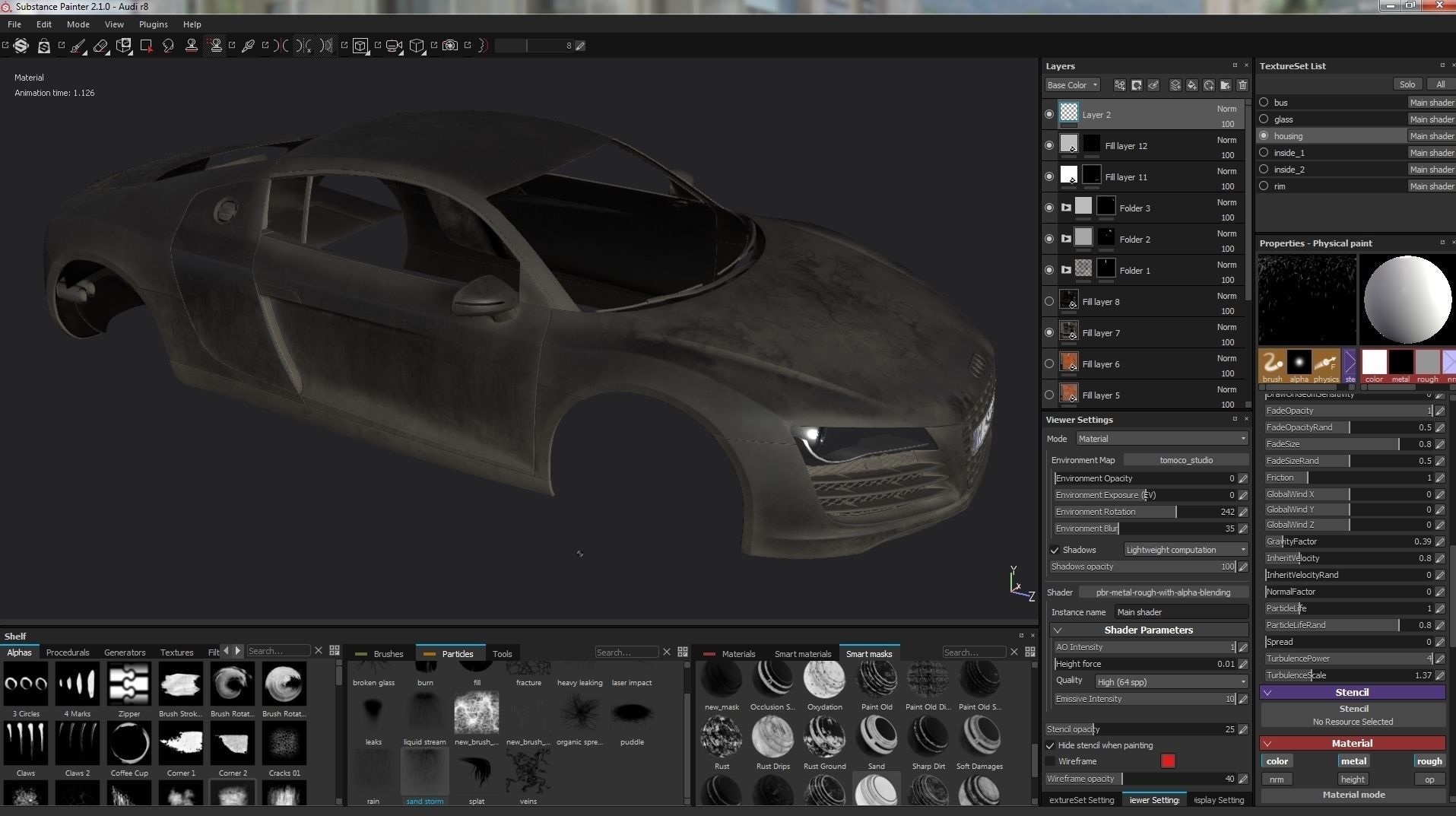
Task: Expand Folder 1 in Layers
Action: (1066, 270)
